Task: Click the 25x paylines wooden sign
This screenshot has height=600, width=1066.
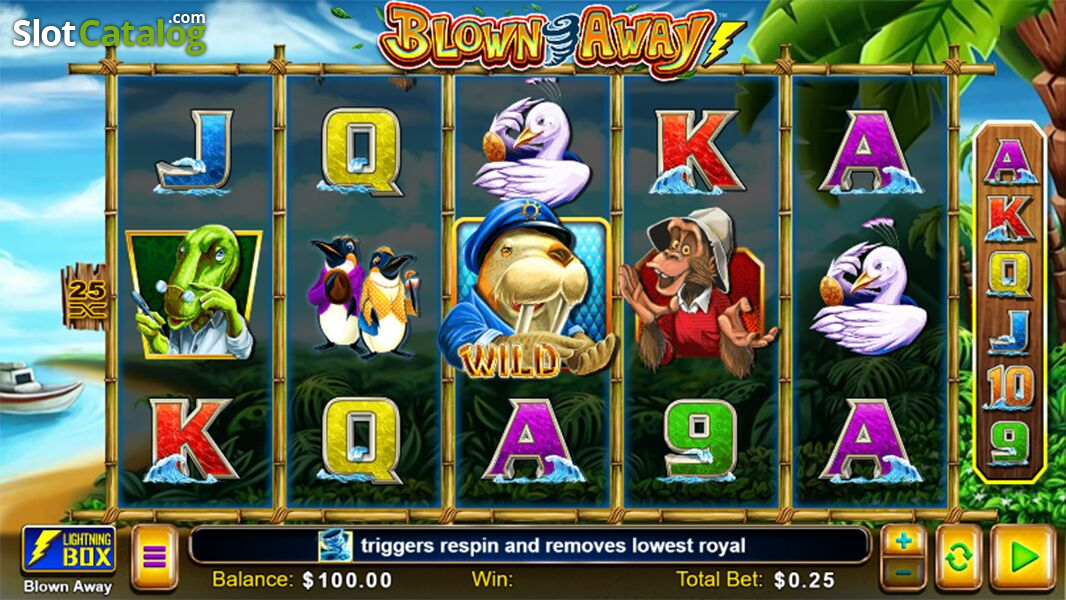Action: coord(86,298)
